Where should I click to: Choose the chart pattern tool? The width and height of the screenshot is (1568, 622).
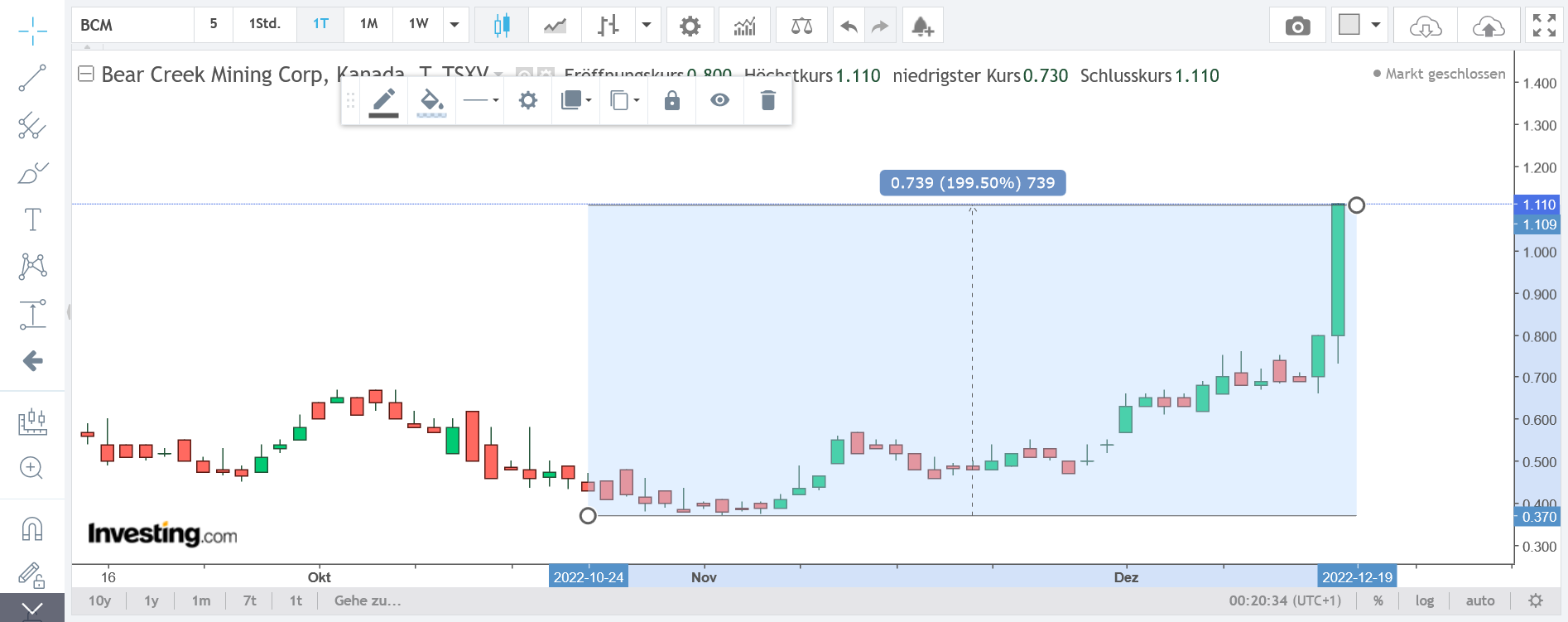(x=32, y=266)
